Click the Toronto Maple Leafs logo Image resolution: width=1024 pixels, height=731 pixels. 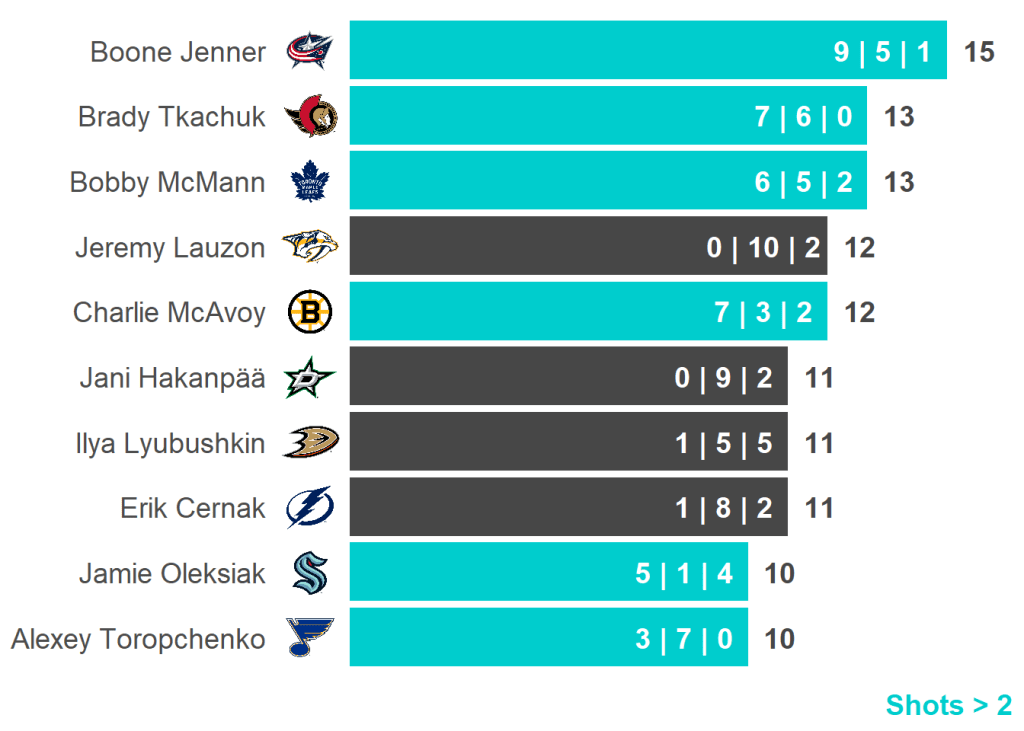[310, 182]
